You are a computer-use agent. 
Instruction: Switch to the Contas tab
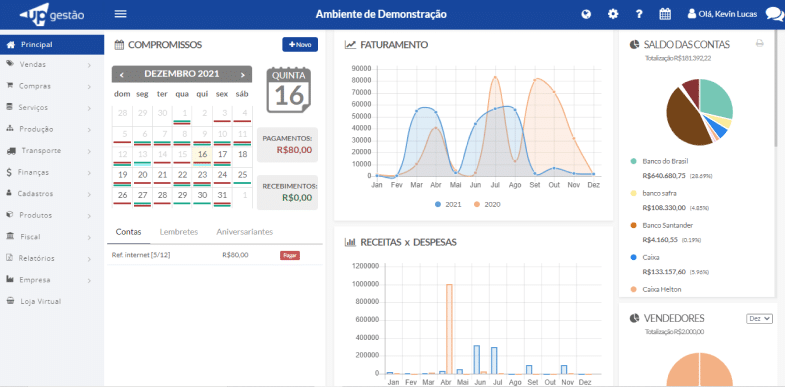coord(129,232)
